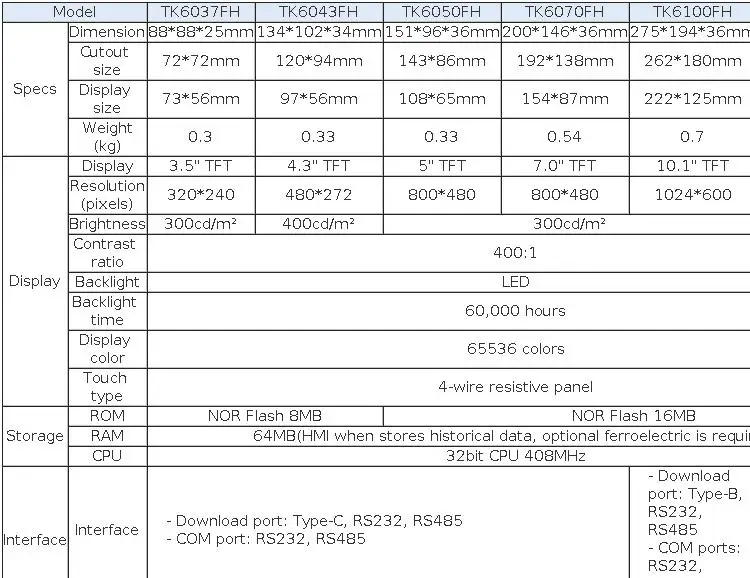The image size is (750, 578).
Task: Select display size 73*56mm
Action: tap(200, 99)
